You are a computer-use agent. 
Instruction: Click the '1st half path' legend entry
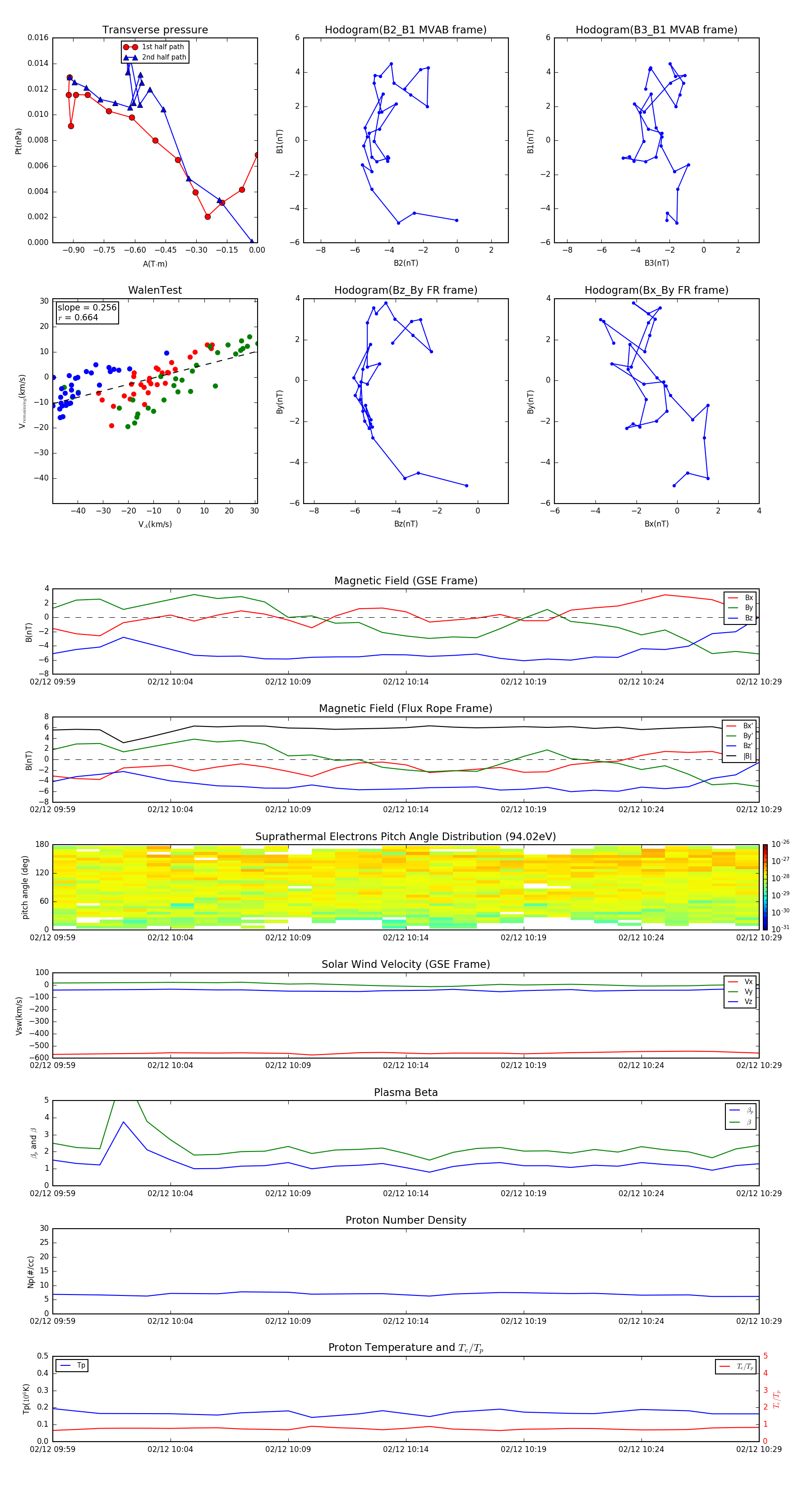point(155,47)
